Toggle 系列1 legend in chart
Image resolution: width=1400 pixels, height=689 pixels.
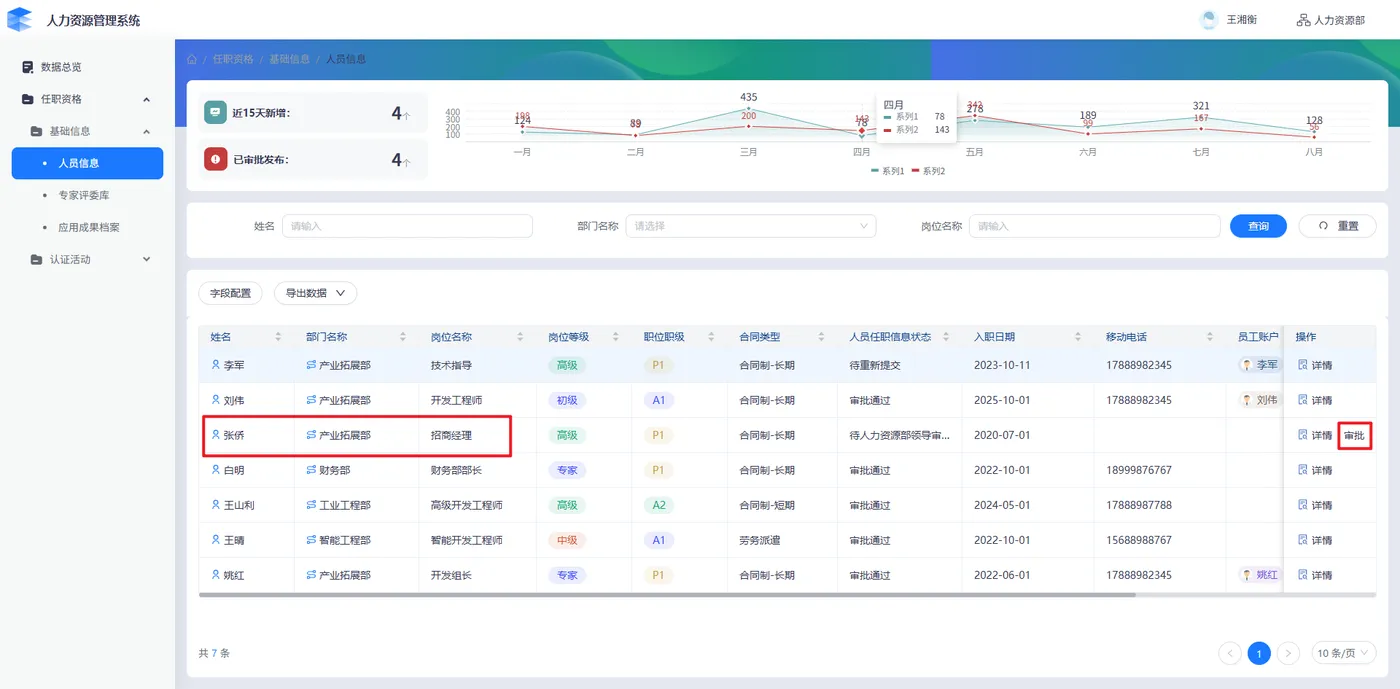pos(888,171)
